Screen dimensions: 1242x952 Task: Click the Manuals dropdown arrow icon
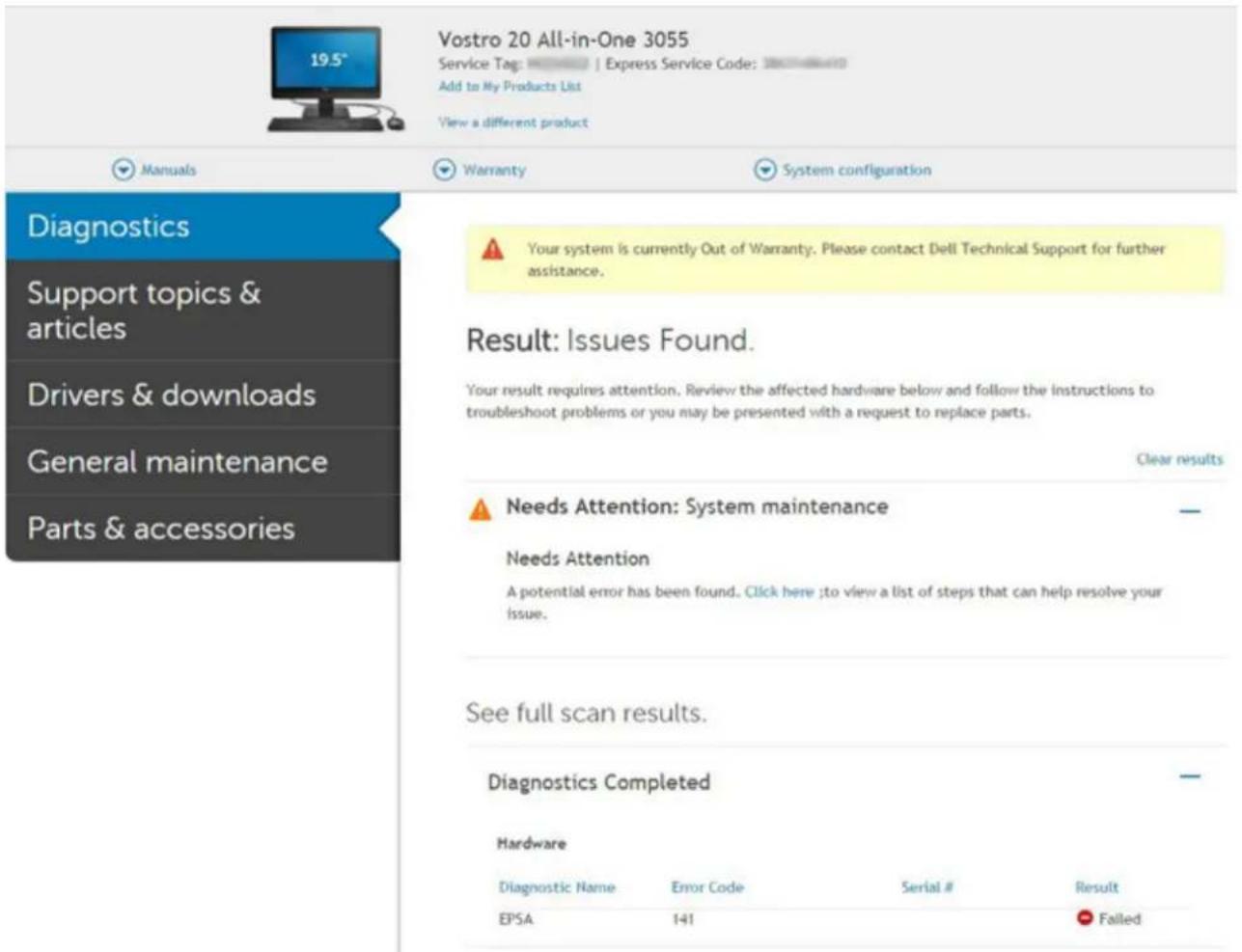pos(124,170)
